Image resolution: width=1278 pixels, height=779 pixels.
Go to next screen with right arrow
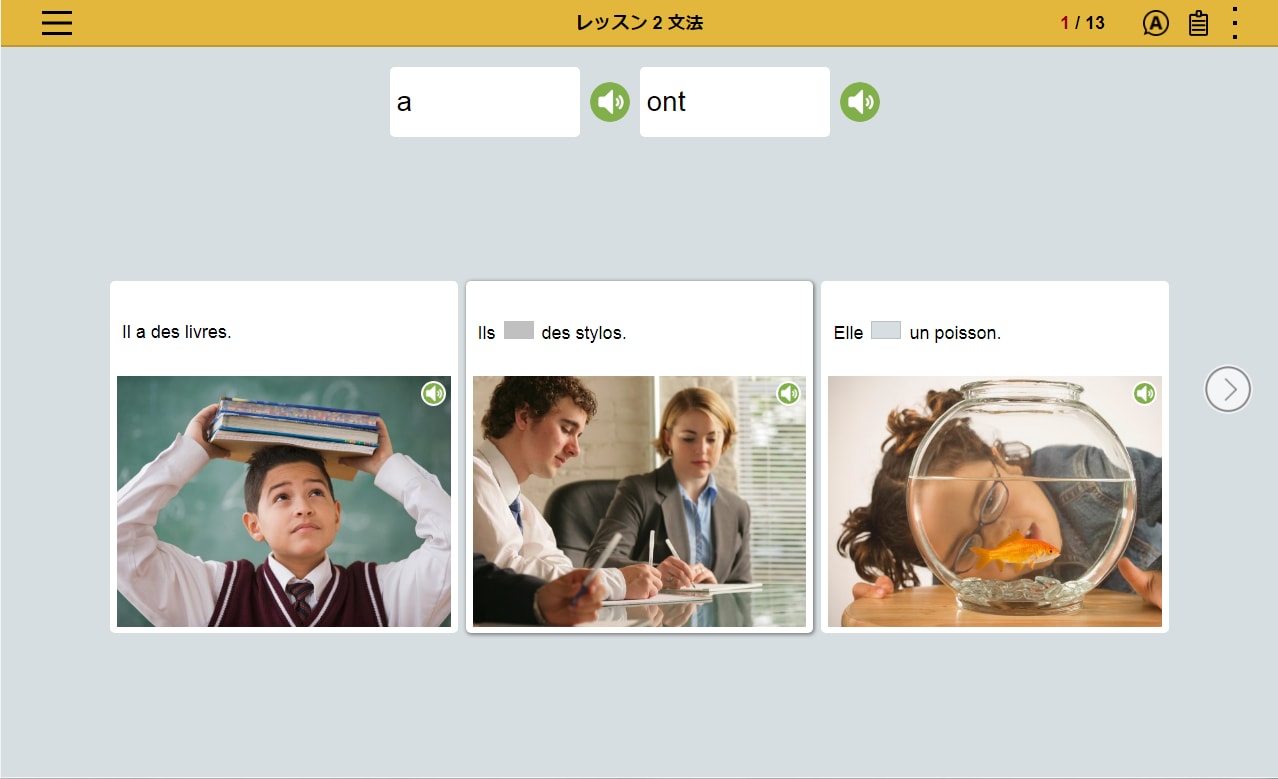[1228, 389]
